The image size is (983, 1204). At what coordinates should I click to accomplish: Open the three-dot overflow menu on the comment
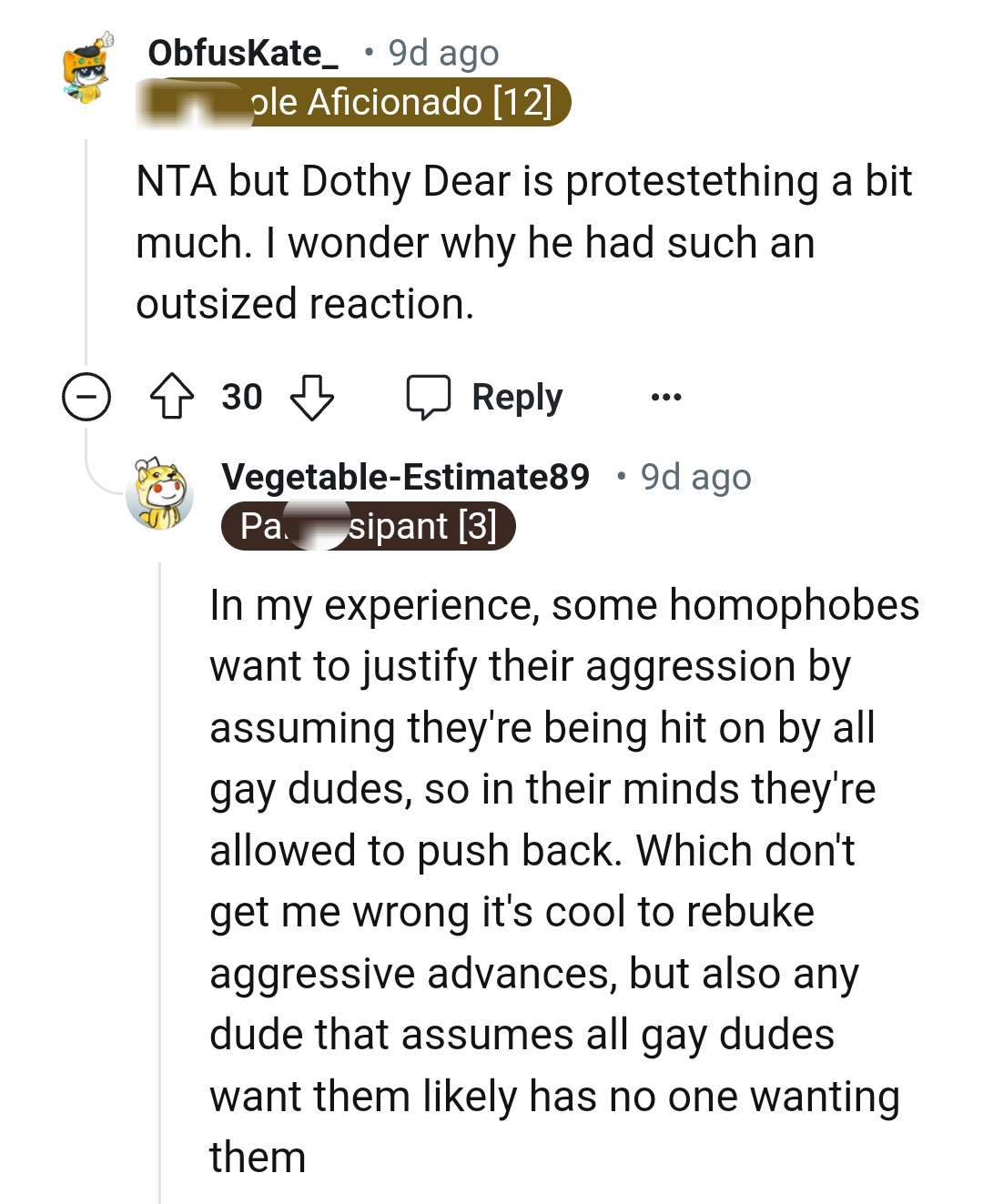pyautogui.click(x=665, y=396)
